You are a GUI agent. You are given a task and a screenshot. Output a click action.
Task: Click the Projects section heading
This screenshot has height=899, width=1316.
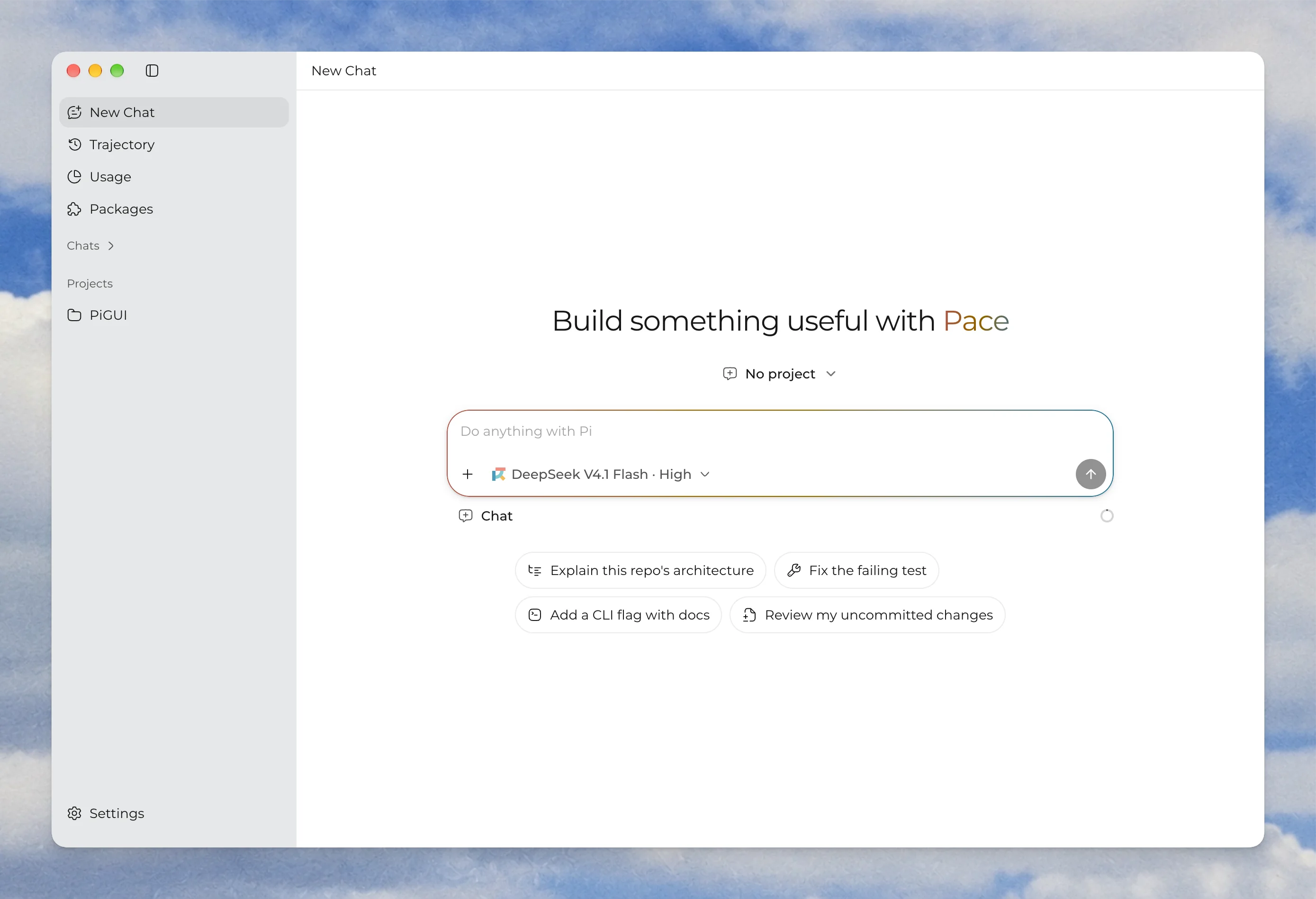90,283
